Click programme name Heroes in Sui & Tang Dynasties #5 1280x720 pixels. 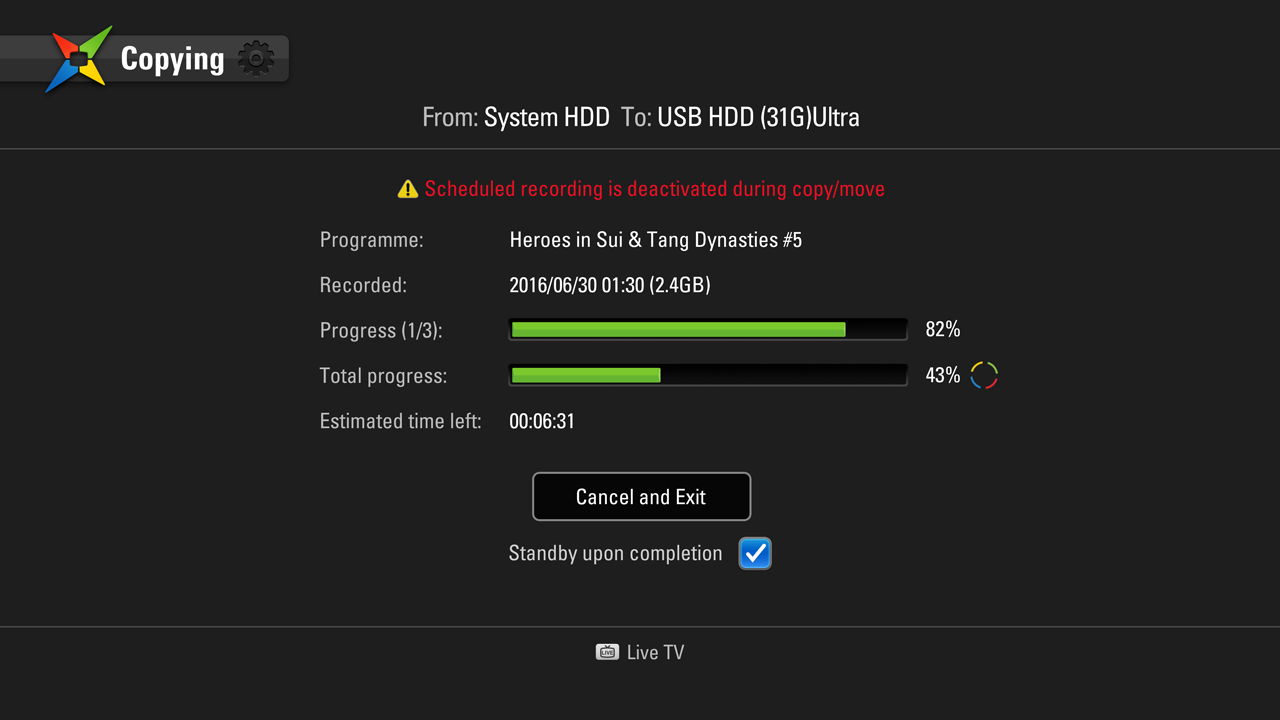pos(656,240)
